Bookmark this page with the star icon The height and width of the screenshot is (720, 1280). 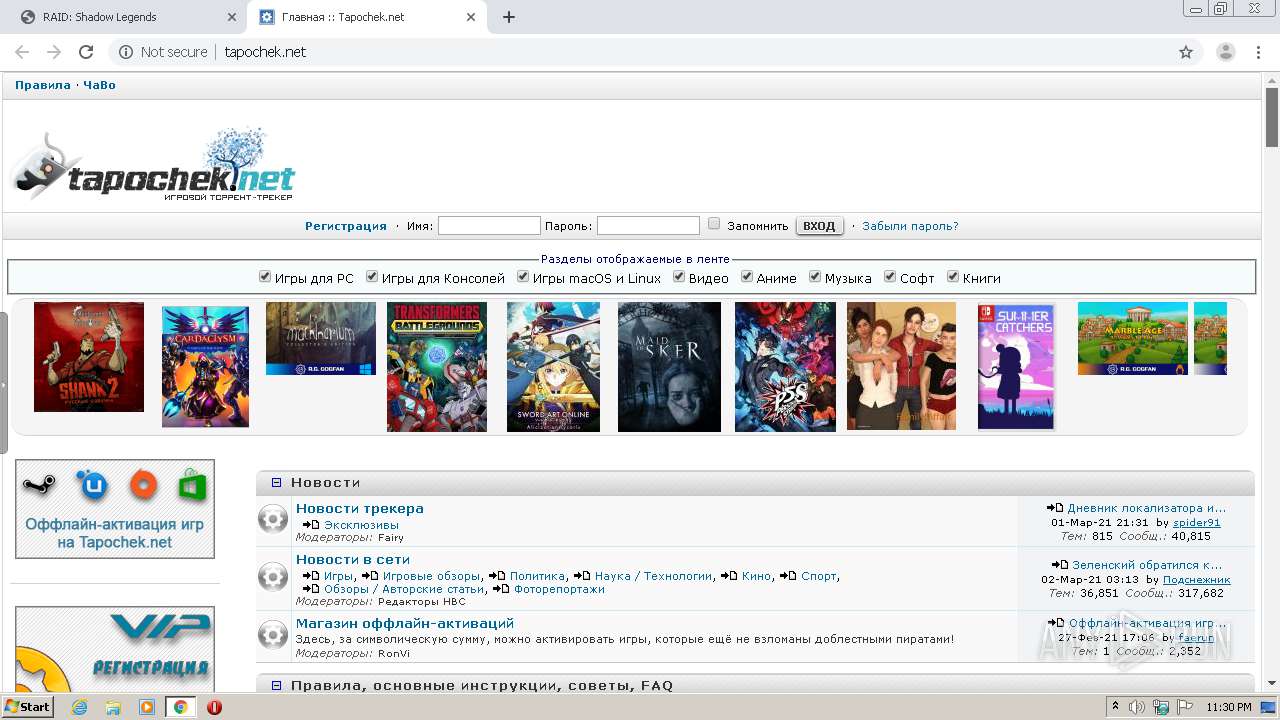[x=1186, y=52]
